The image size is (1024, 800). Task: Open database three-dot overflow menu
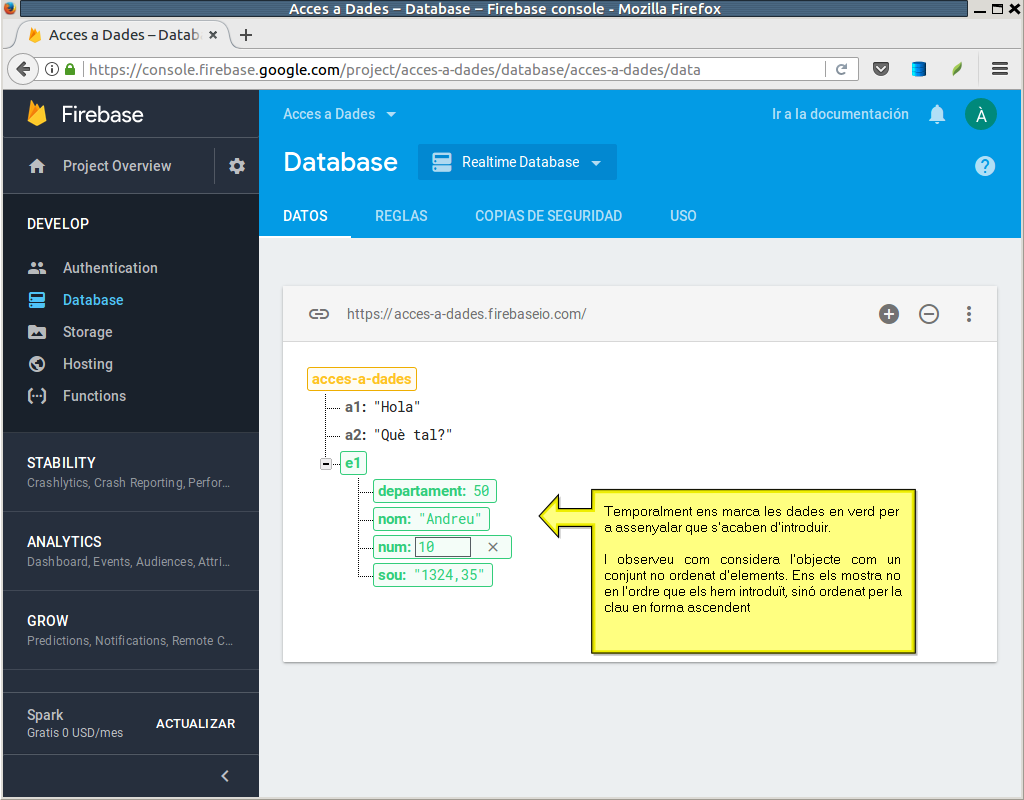(969, 314)
